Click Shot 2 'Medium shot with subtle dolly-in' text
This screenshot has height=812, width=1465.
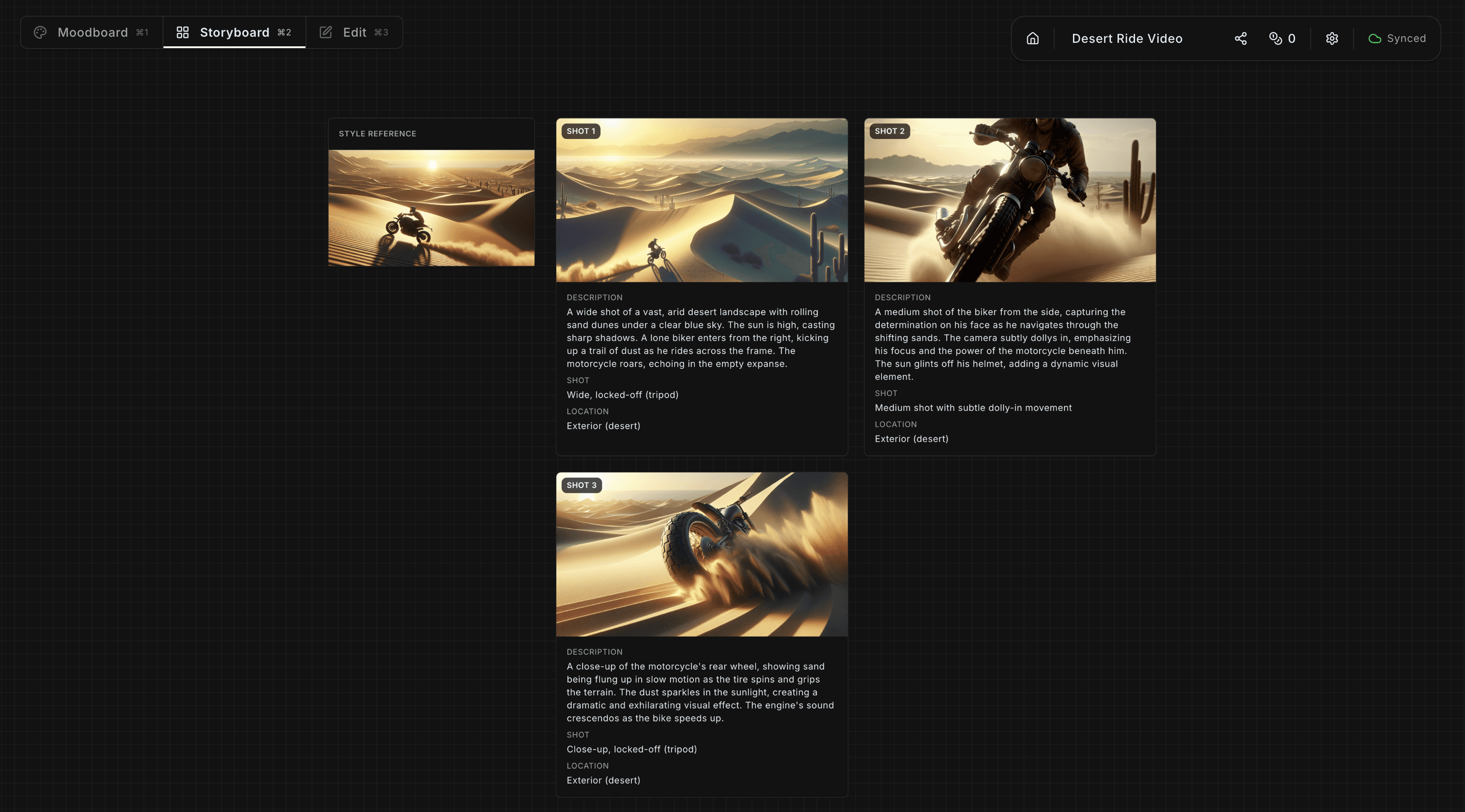tap(972, 408)
